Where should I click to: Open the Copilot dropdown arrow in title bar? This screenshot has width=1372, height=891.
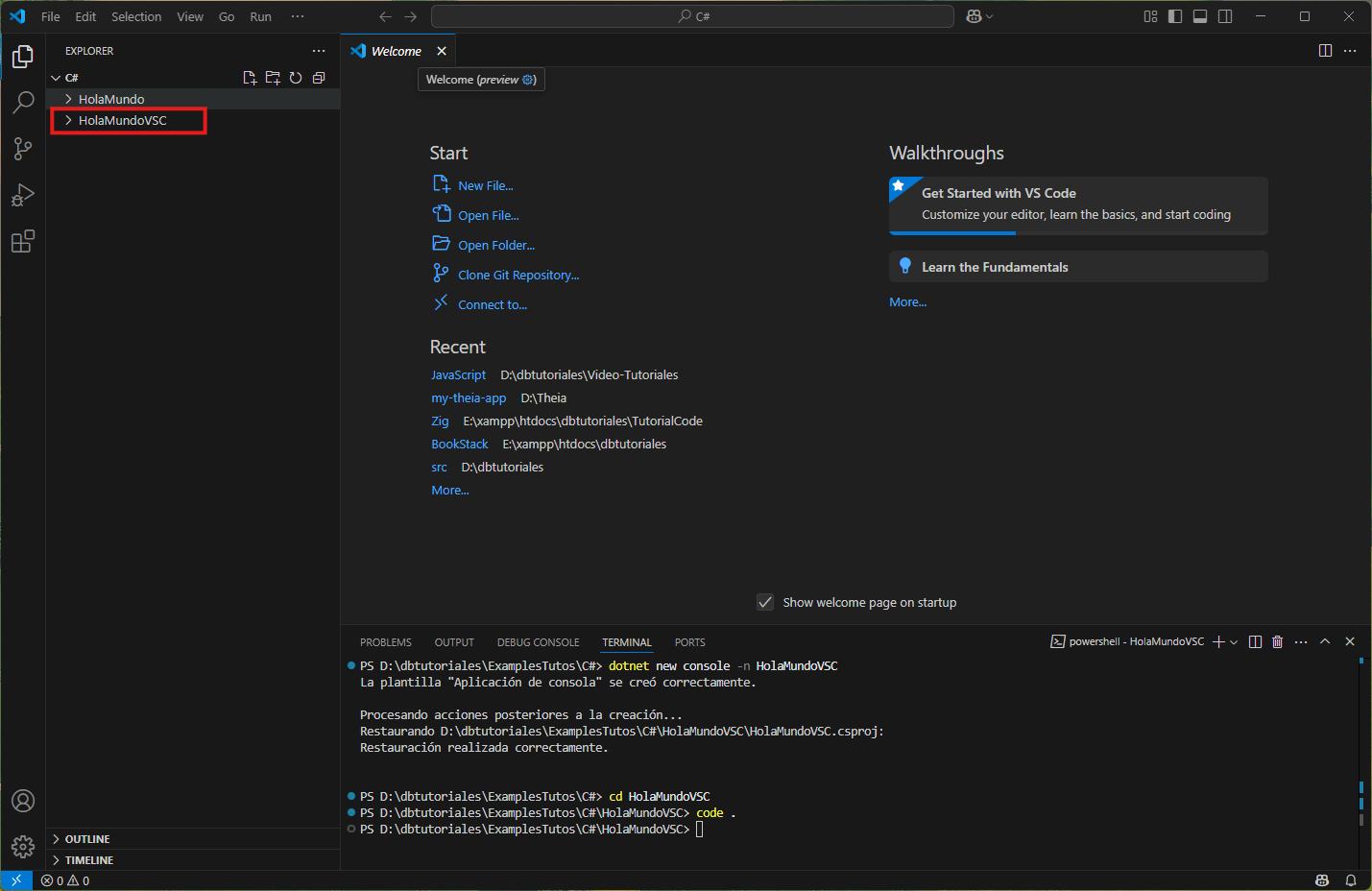(x=990, y=16)
